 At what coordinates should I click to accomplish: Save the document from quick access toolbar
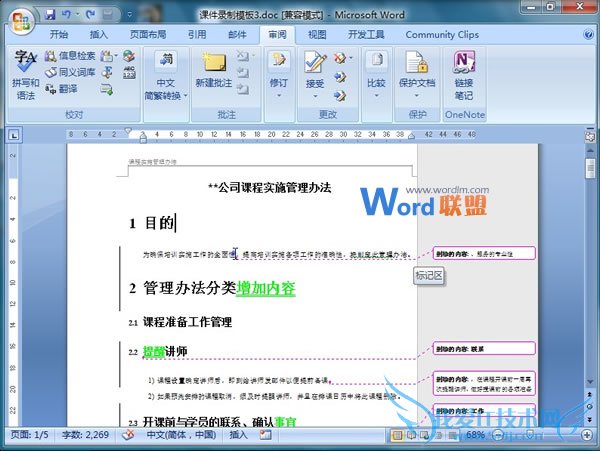50,15
